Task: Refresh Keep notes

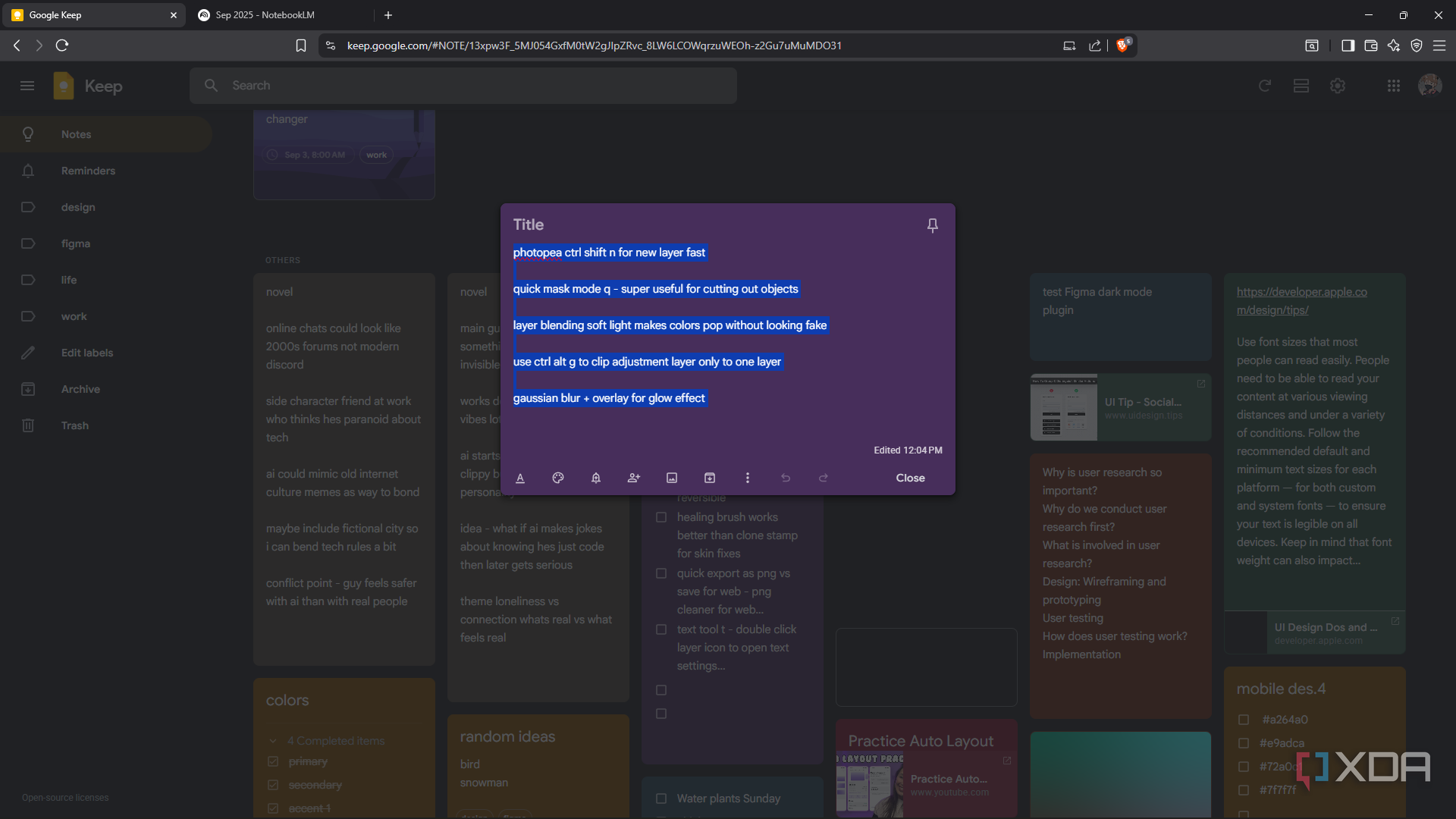Action: tap(1264, 86)
